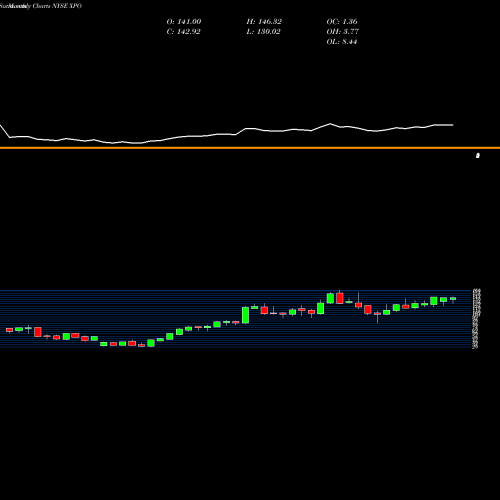The height and width of the screenshot is (500, 500).
Task: Select the low price 'L: 130.02'
Action: 263,32
